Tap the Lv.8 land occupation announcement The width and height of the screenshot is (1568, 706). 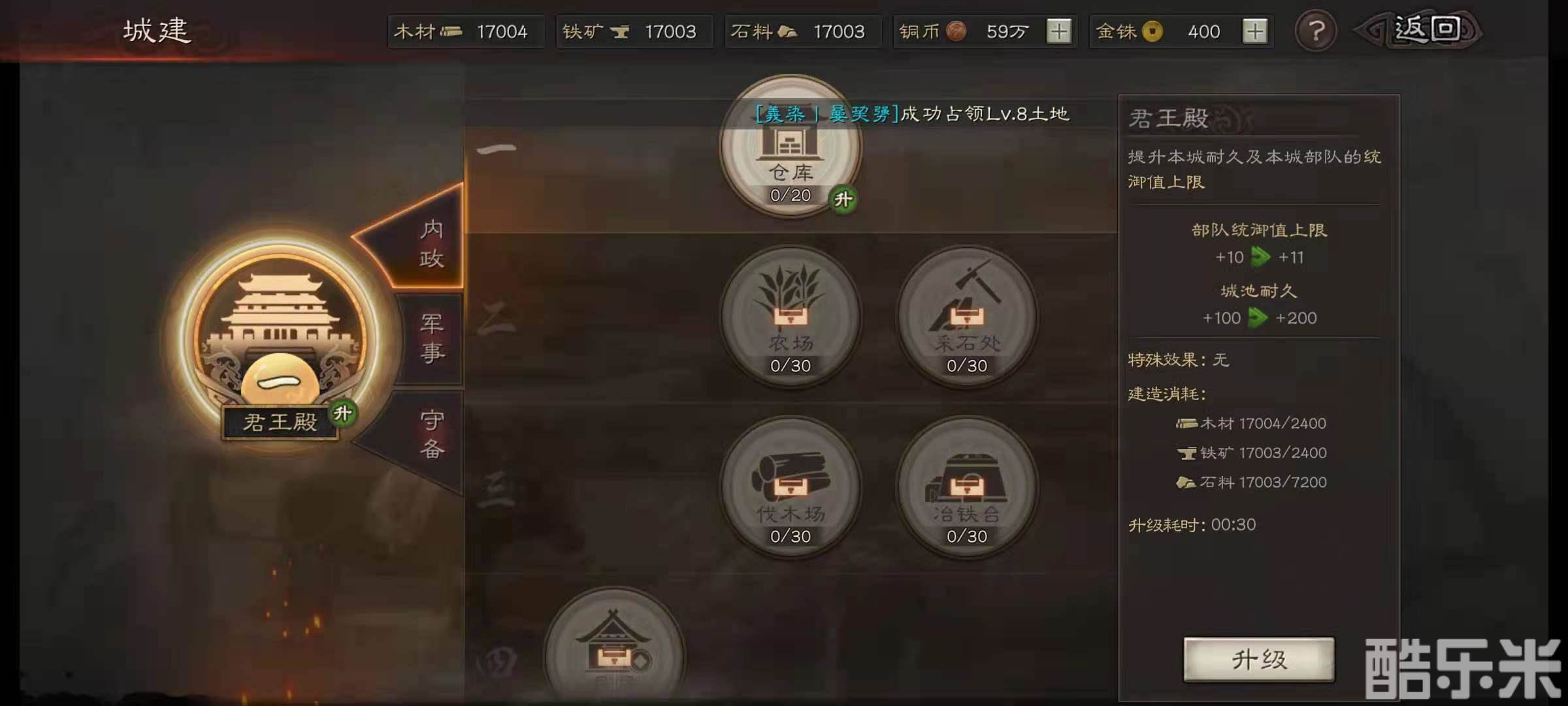912,114
